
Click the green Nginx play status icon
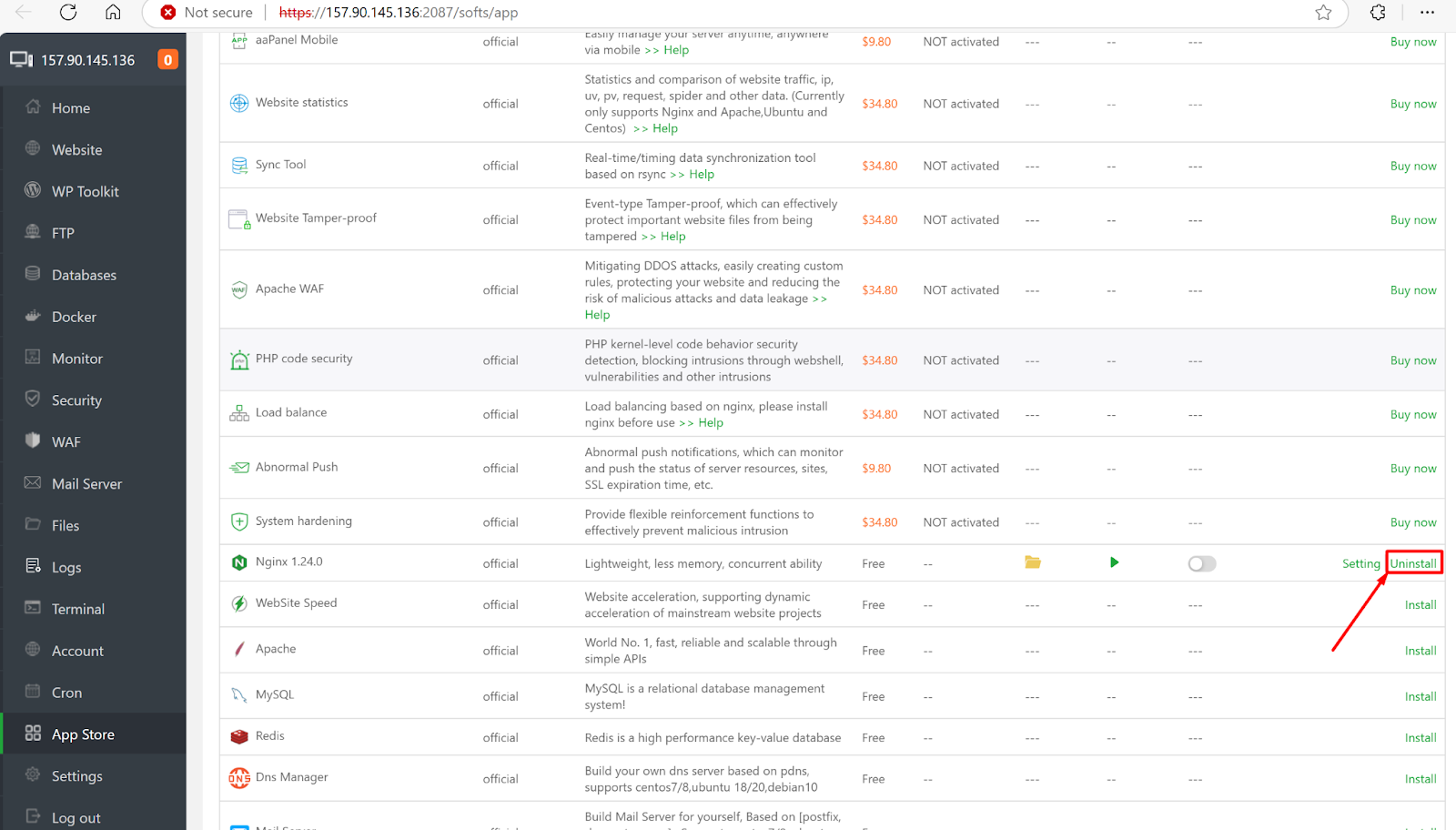(x=1114, y=562)
